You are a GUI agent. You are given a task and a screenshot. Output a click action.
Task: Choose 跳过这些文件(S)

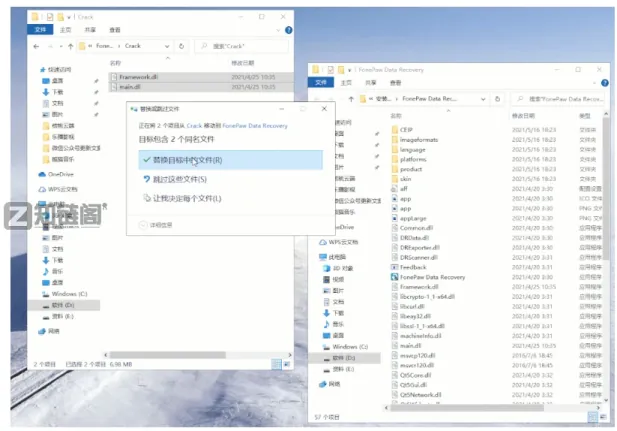coord(231,179)
